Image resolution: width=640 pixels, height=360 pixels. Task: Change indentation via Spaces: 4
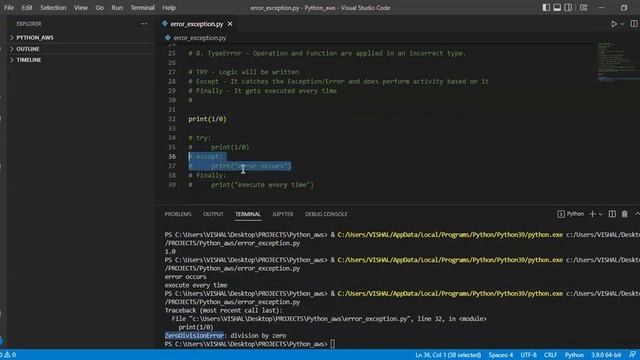click(x=501, y=355)
